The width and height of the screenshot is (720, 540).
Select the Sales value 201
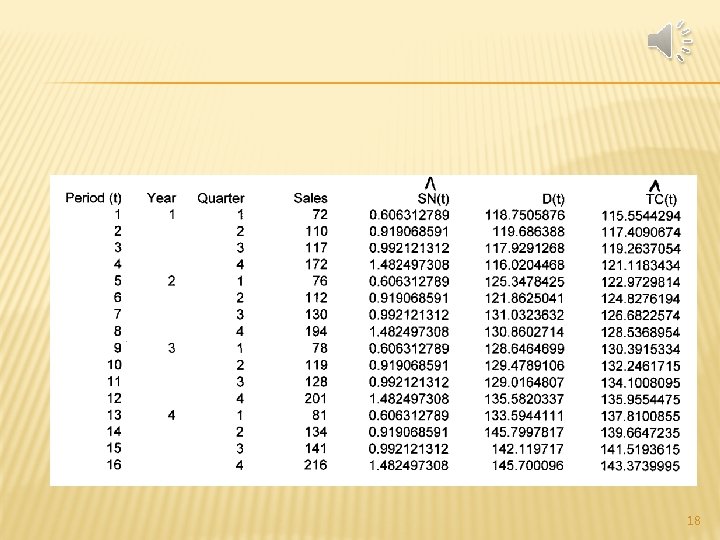click(x=316, y=398)
